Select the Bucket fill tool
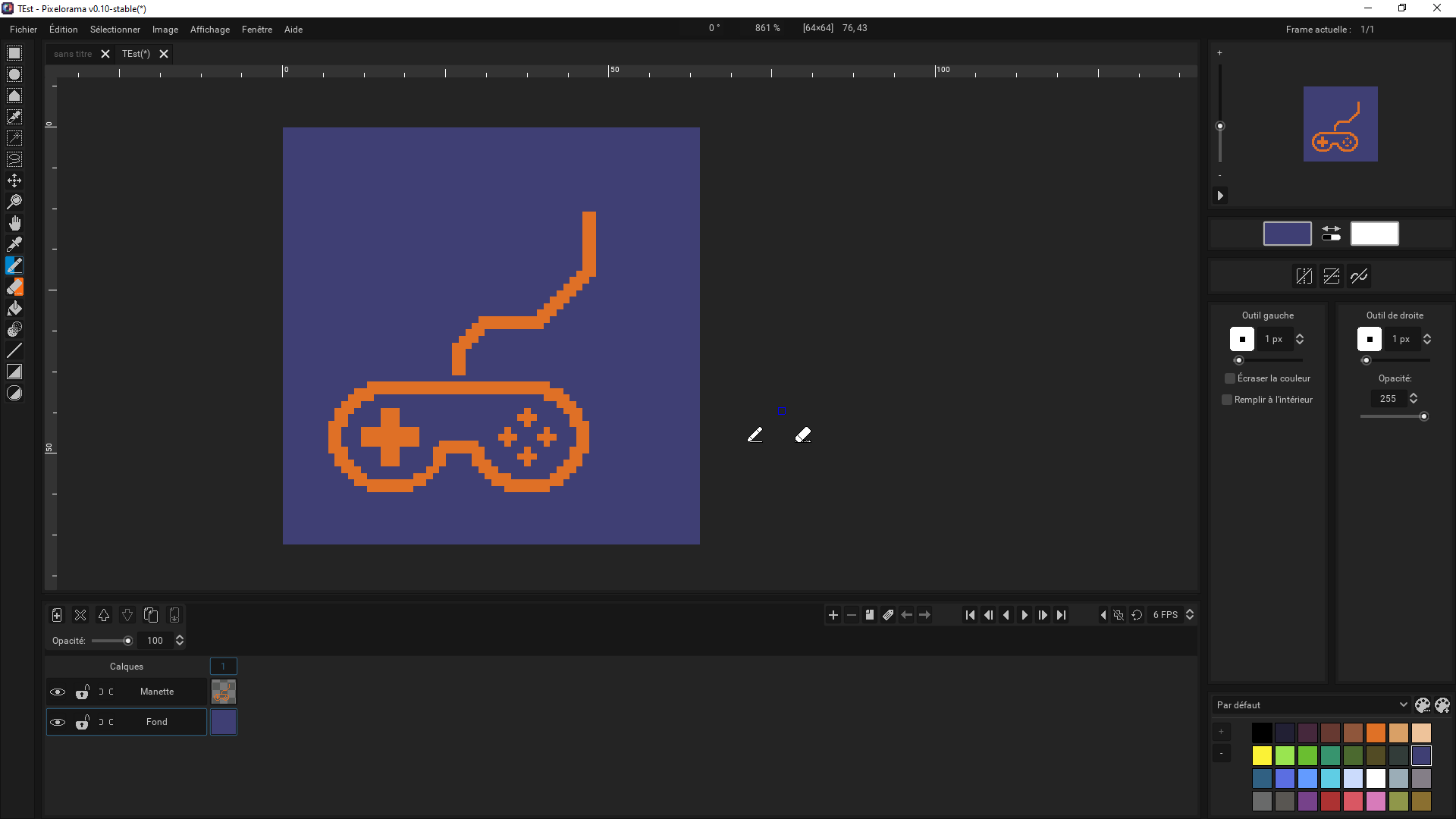1456x819 pixels. point(14,308)
